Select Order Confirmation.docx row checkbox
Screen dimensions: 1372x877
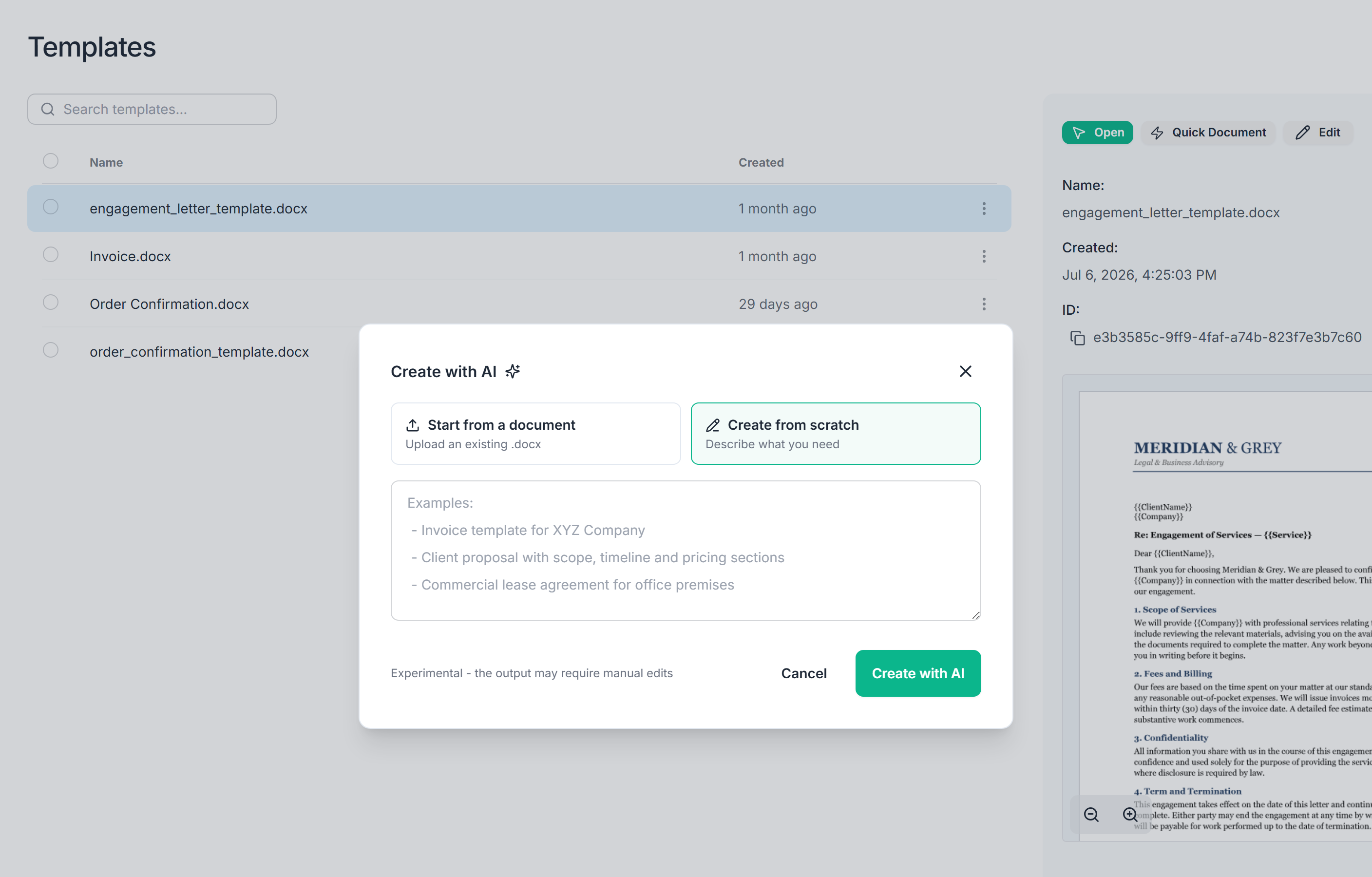pos(51,303)
